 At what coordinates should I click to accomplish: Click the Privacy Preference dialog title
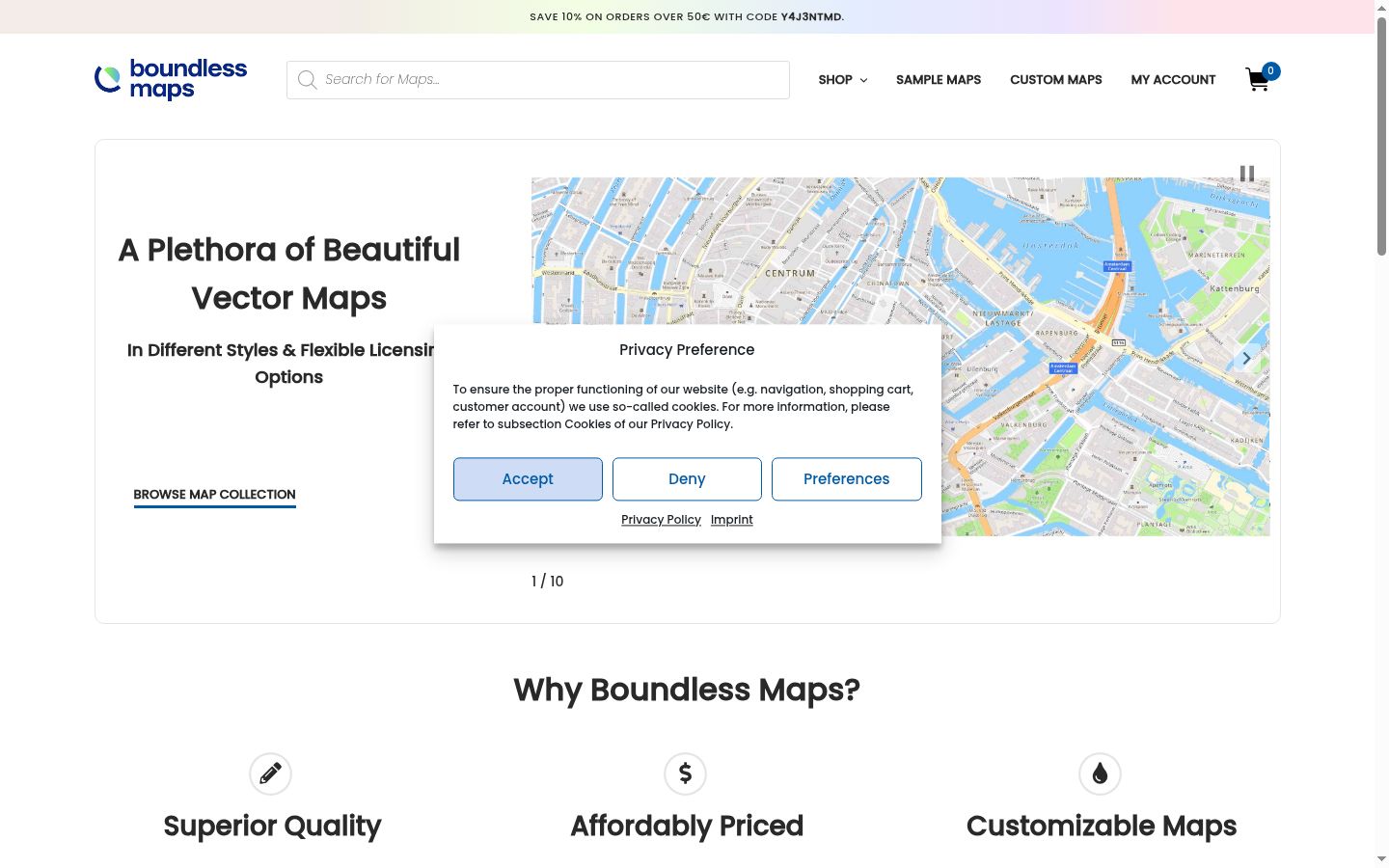(x=687, y=350)
